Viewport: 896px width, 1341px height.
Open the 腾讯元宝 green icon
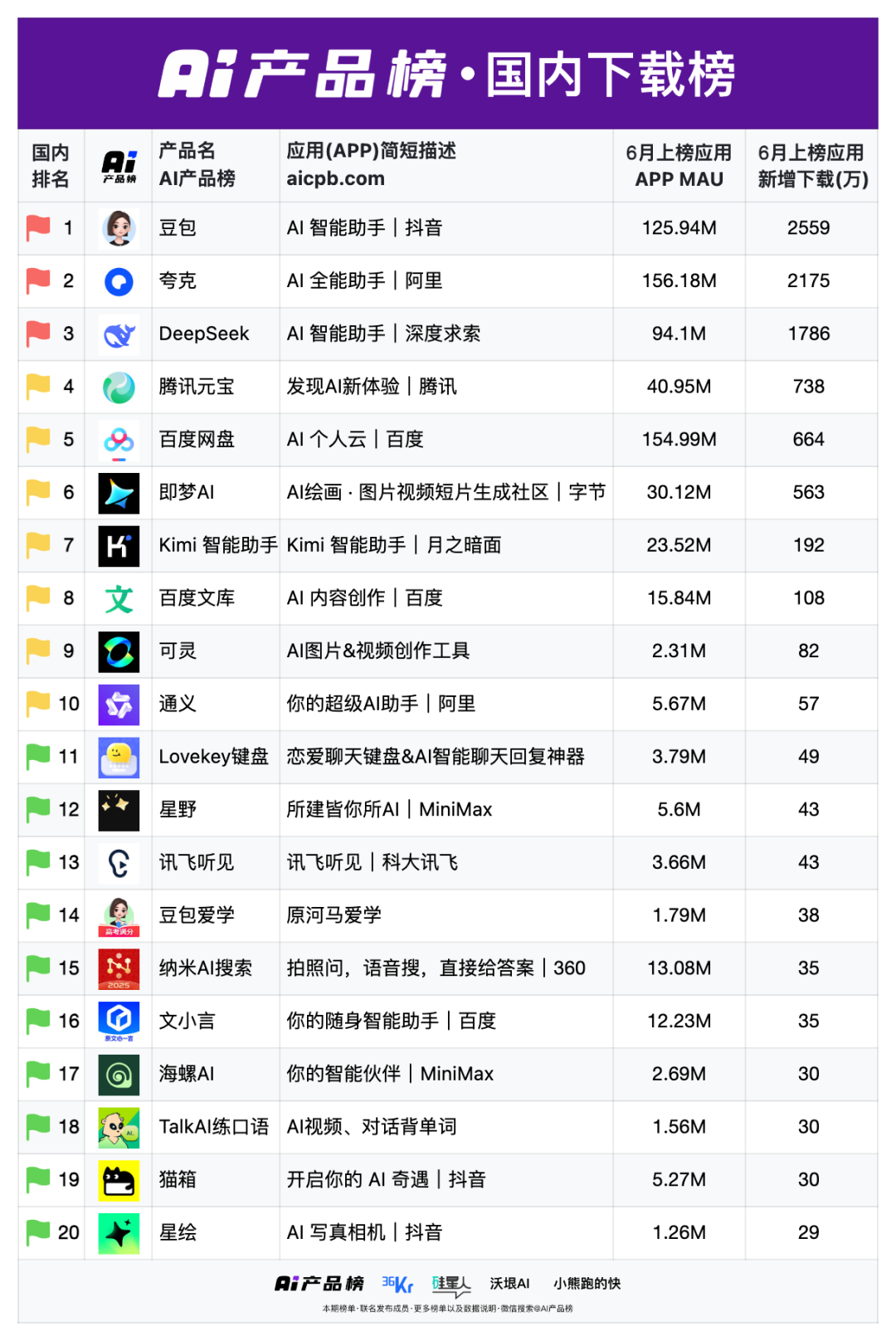pos(119,387)
